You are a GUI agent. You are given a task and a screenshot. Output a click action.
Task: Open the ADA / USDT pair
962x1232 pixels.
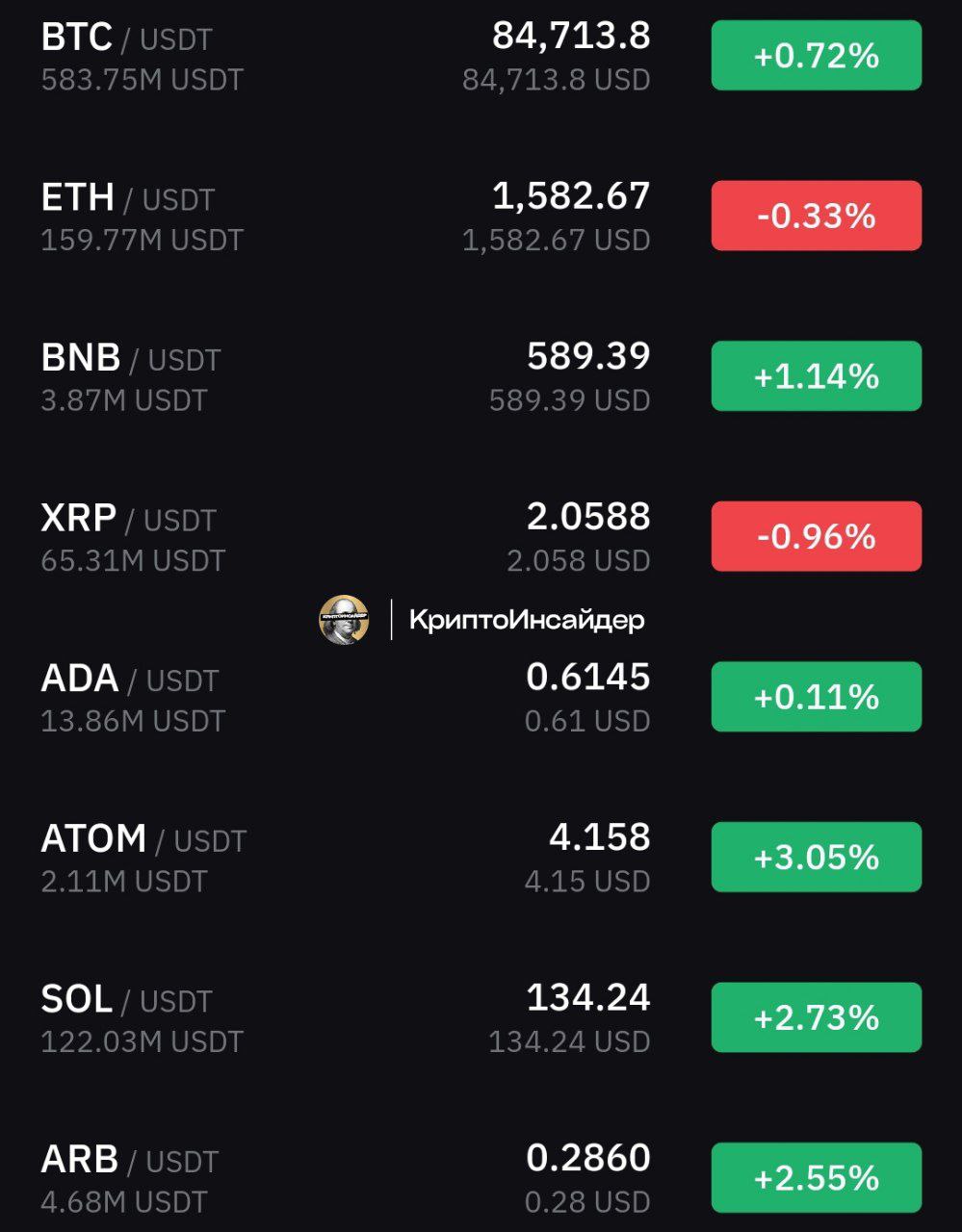tap(481, 697)
